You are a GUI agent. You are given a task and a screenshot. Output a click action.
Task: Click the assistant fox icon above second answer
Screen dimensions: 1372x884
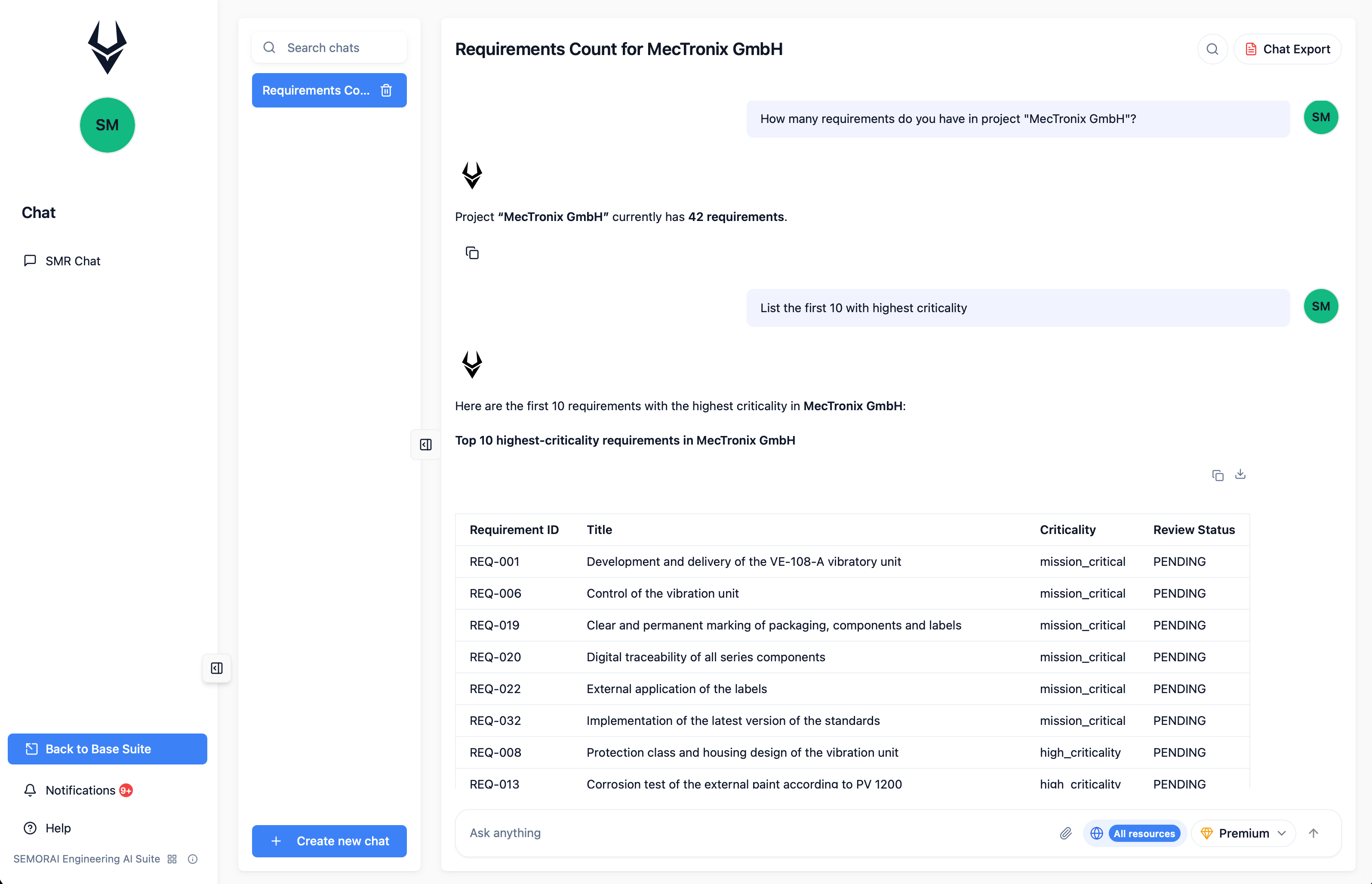click(x=472, y=365)
